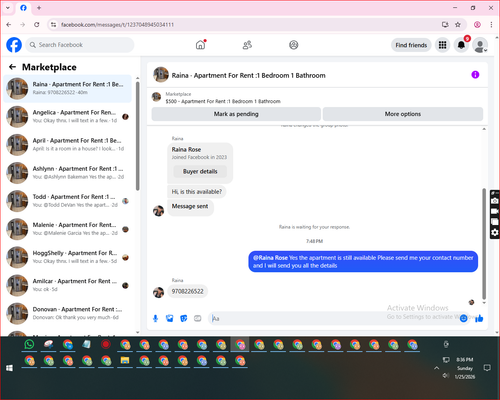Open the Windows Start menu
This screenshot has height=400, width=500.
(x=9, y=368)
